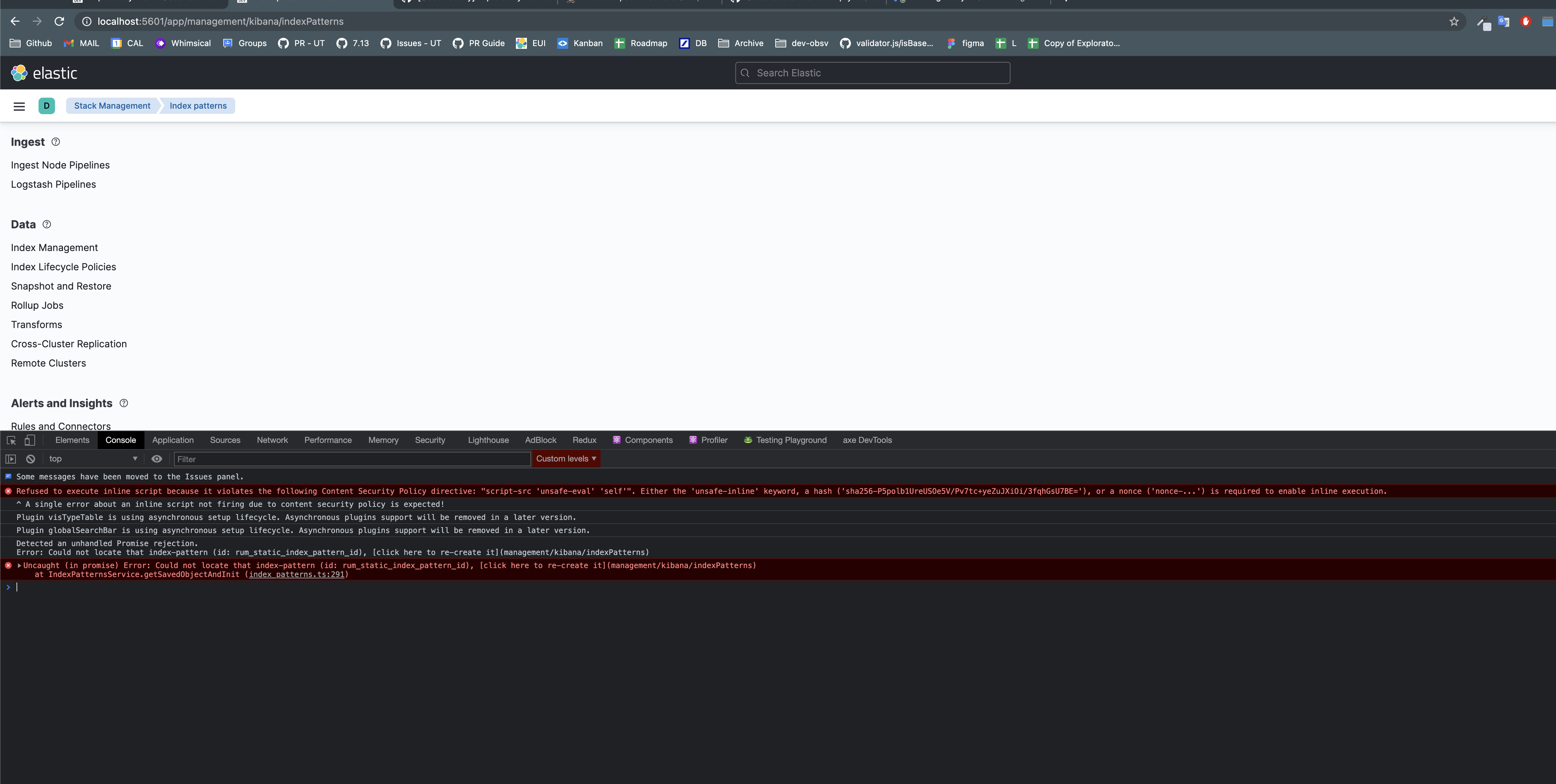Viewport: 1556px width, 784px height.
Task: Open the Redux DevTools tab
Action: point(584,440)
